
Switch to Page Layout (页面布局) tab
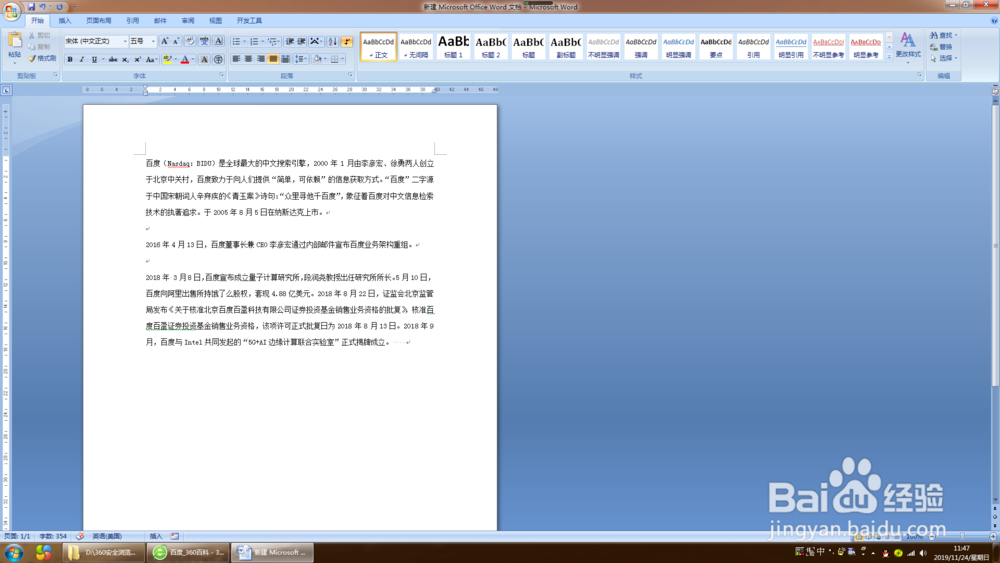coord(98,21)
